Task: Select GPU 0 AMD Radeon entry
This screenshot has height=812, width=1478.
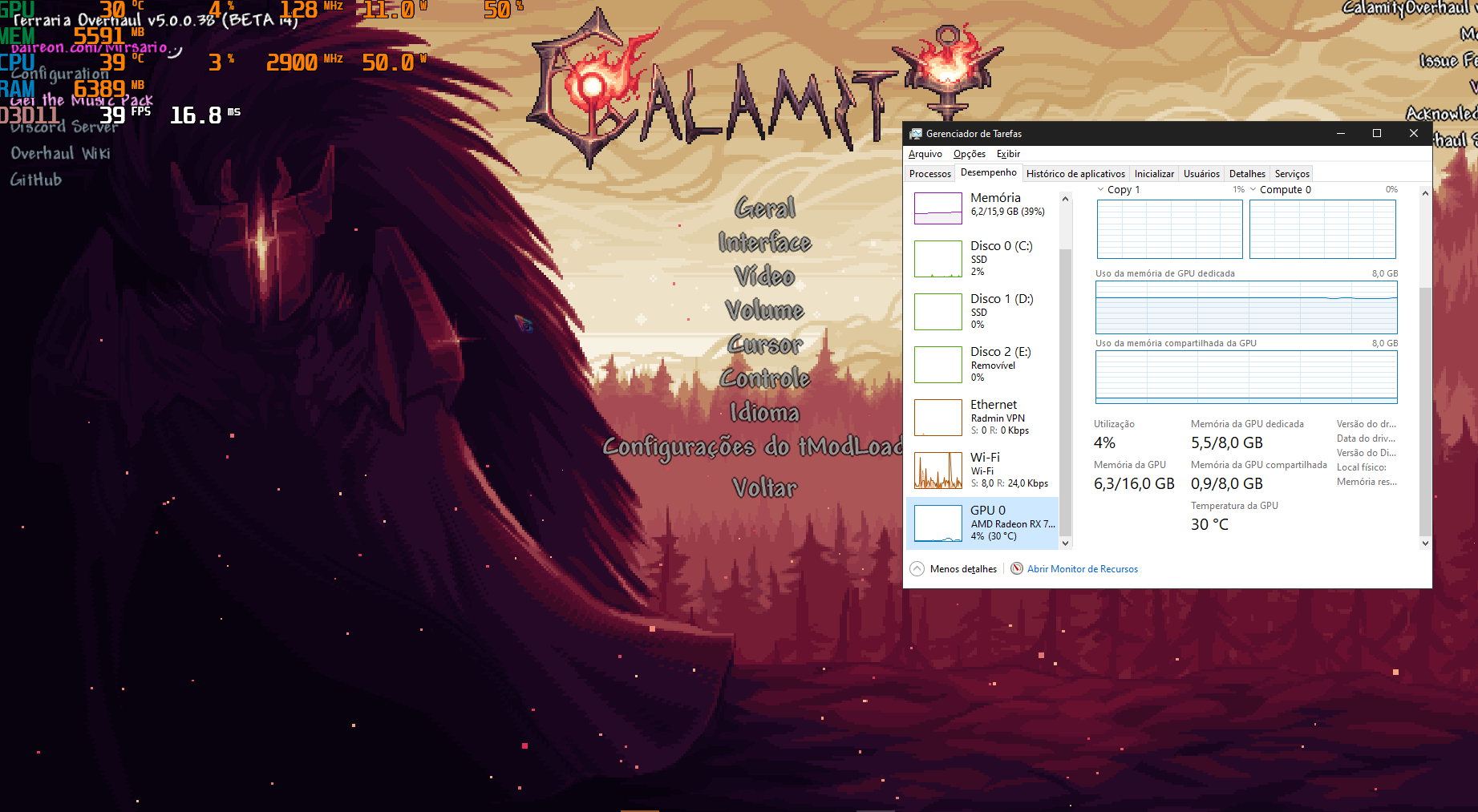Action: [982, 523]
